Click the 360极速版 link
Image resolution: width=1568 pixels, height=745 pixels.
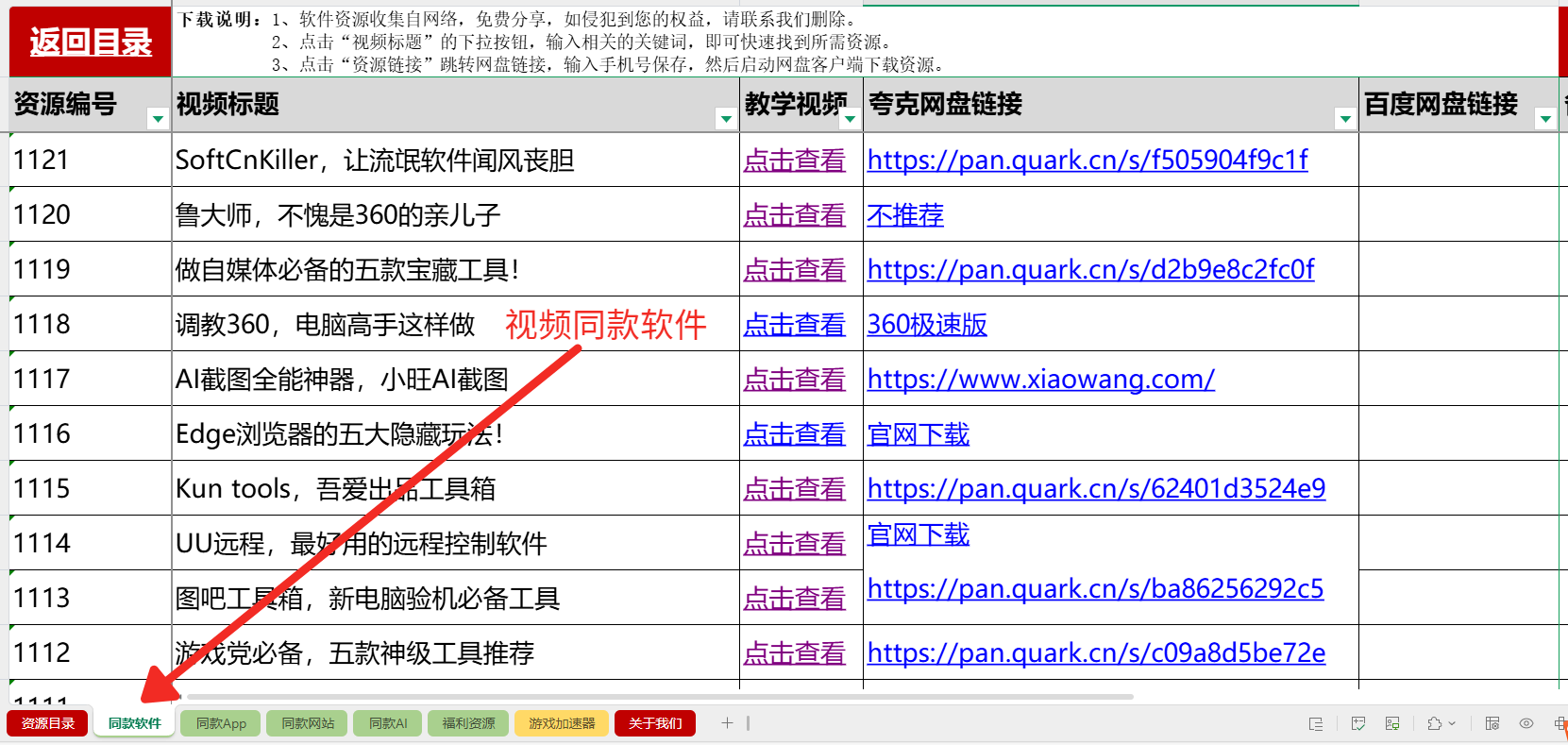pos(927,325)
